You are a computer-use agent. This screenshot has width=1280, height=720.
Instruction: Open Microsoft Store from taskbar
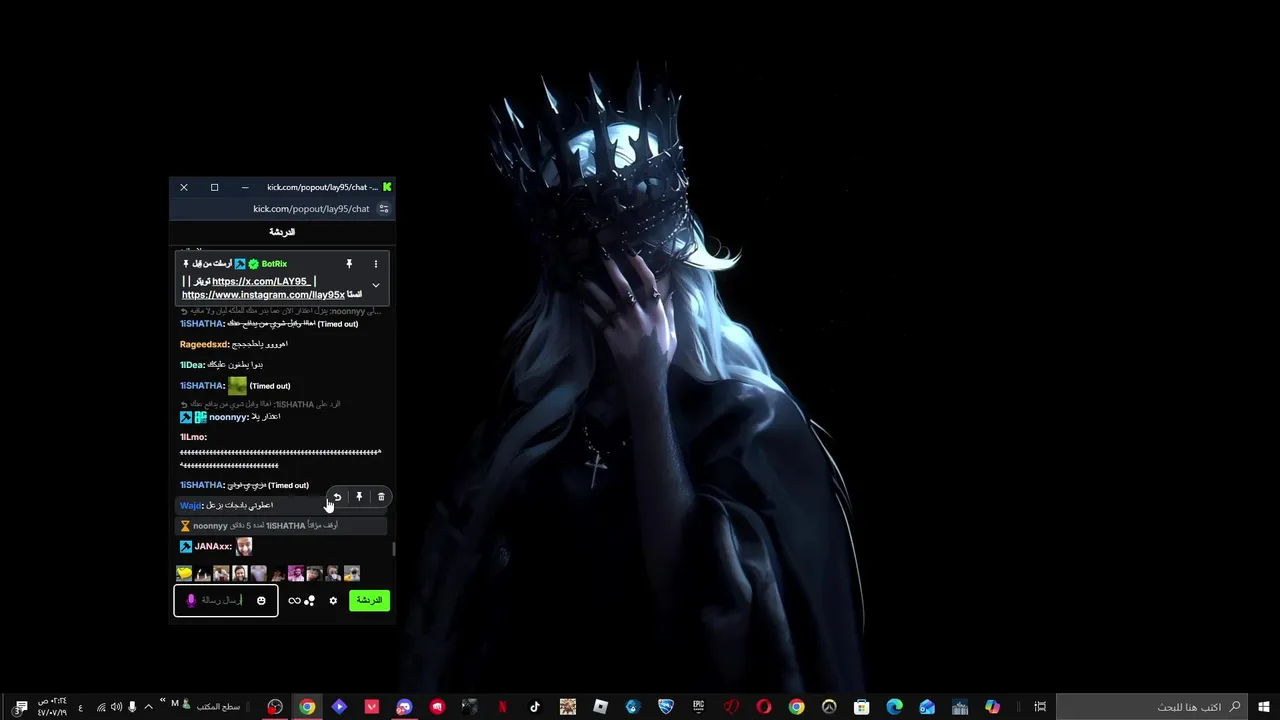click(861, 707)
